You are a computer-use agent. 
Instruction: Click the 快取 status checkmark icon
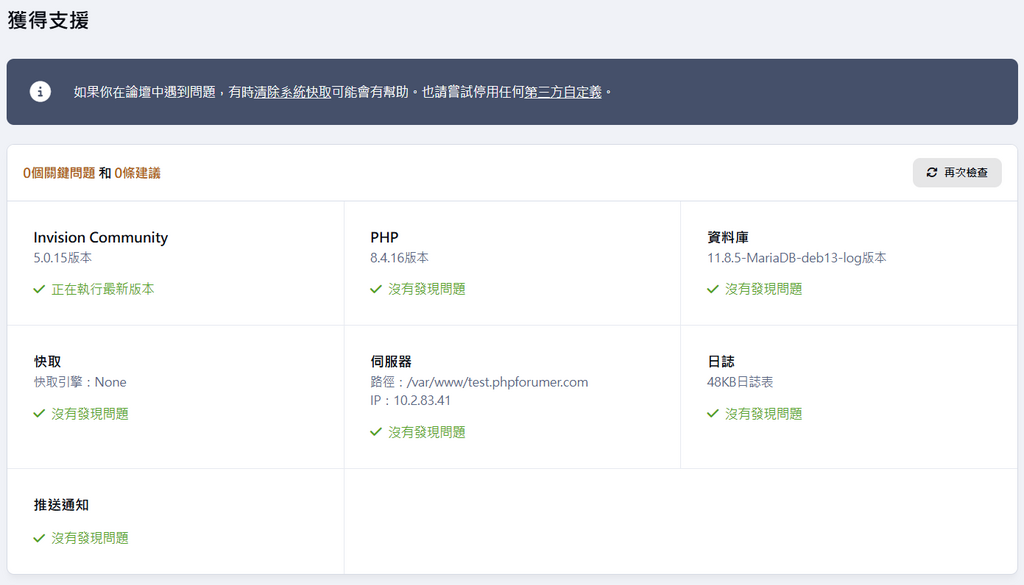tap(39, 414)
